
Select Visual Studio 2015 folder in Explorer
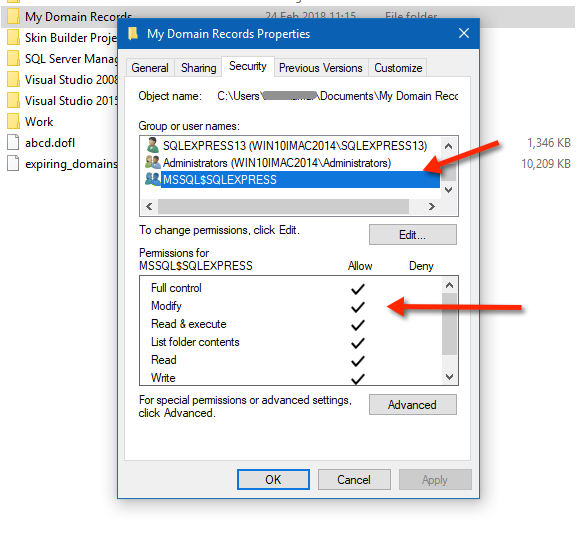pos(70,101)
